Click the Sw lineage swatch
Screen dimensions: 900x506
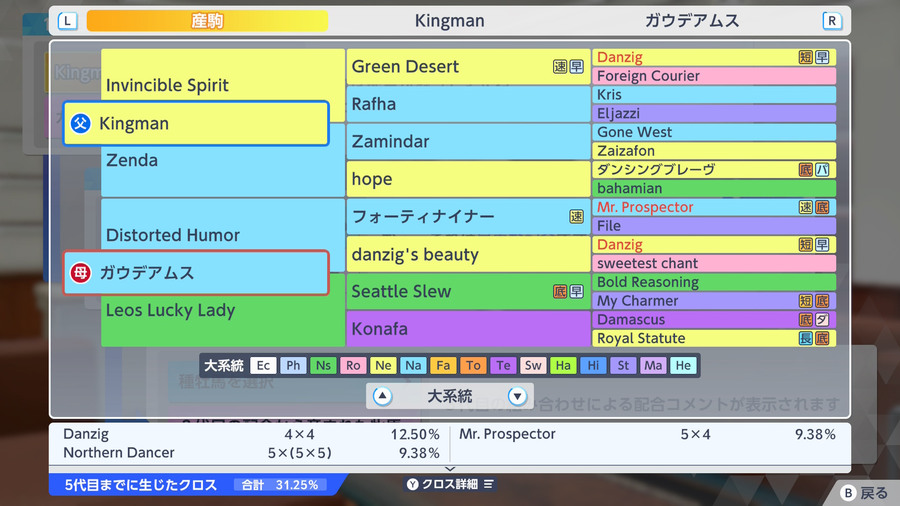click(x=533, y=365)
